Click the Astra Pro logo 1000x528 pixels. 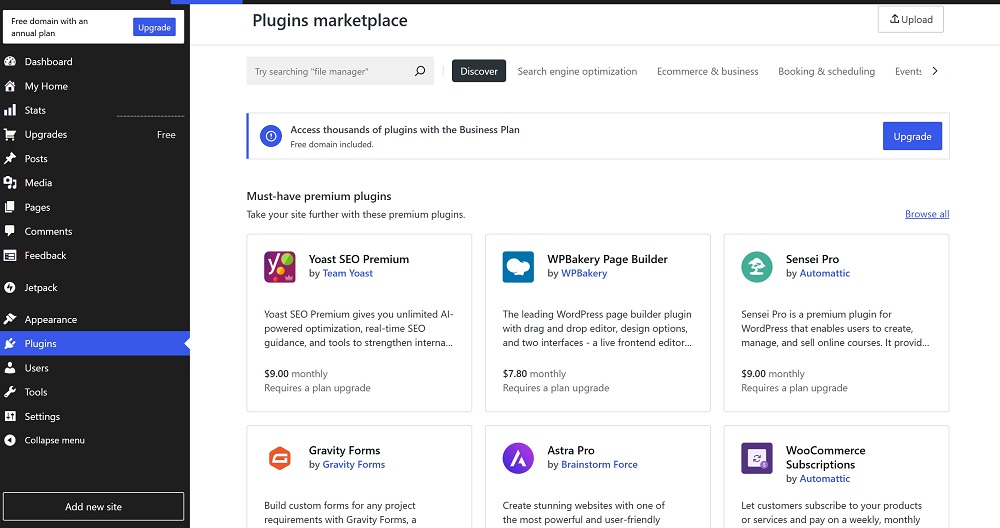[518, 458]
